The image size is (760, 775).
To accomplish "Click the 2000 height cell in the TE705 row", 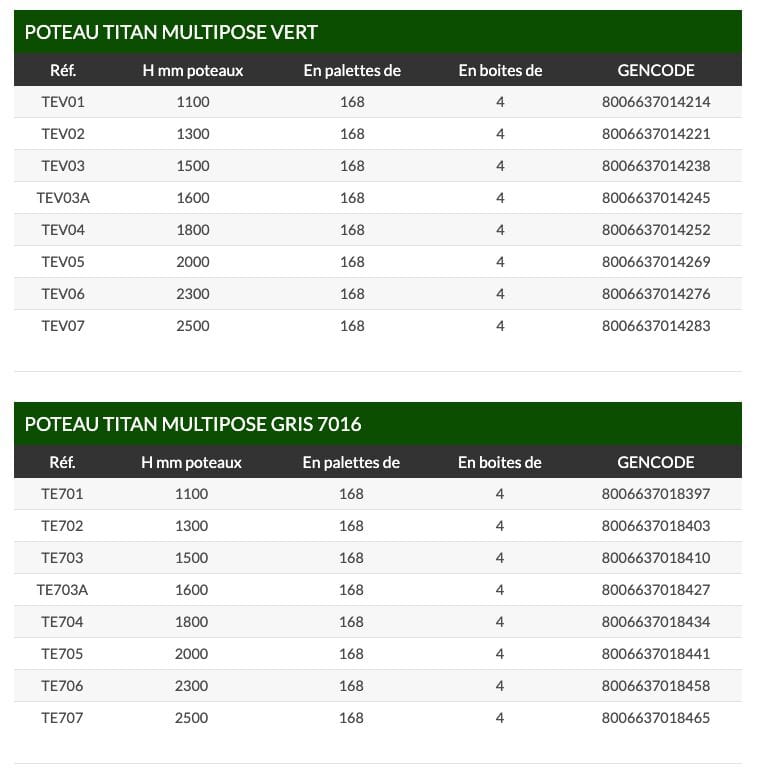I will pyautogui.click(x=192, y=654).
